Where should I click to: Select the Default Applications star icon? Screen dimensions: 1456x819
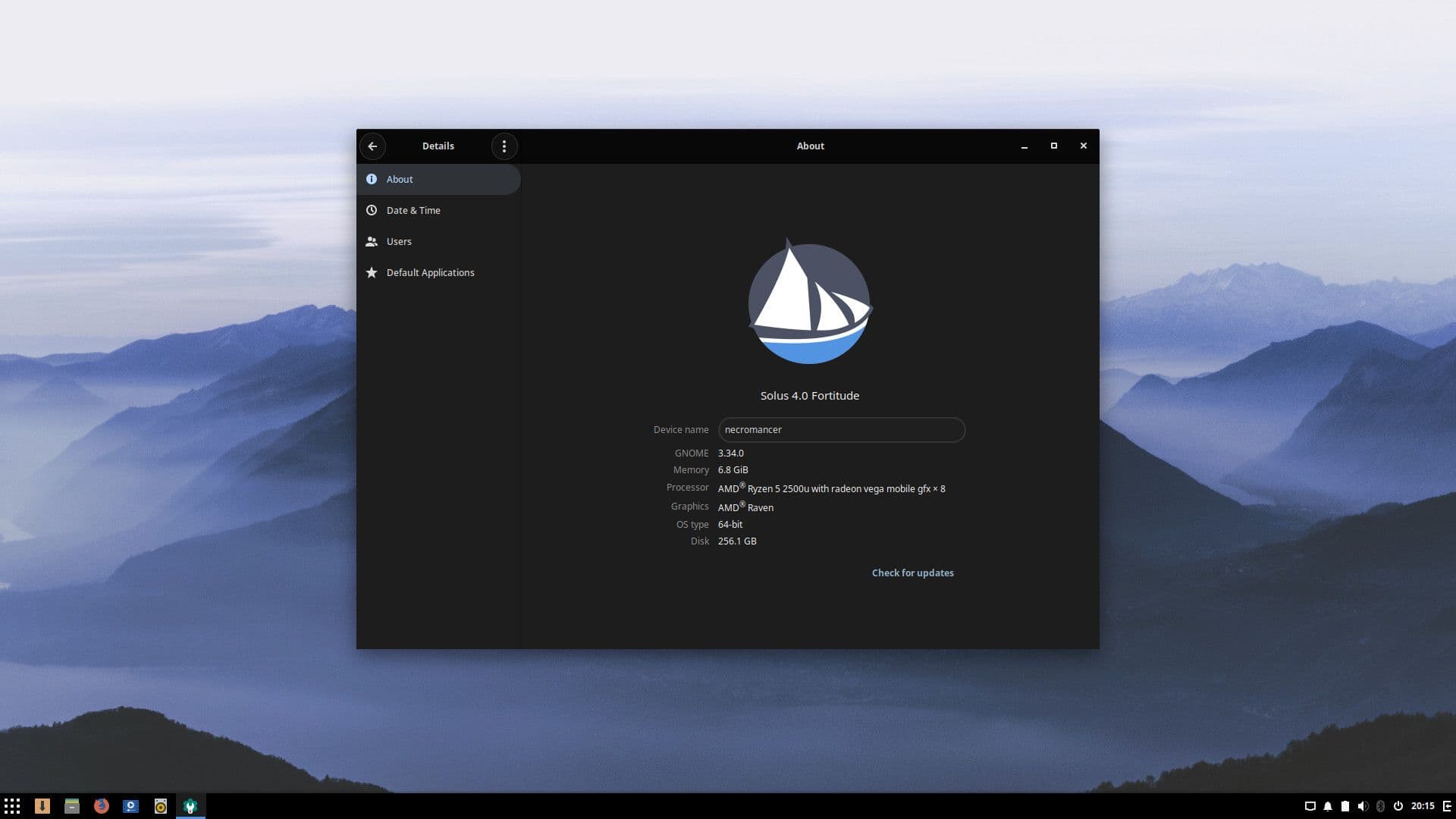(x=373, y=272)
